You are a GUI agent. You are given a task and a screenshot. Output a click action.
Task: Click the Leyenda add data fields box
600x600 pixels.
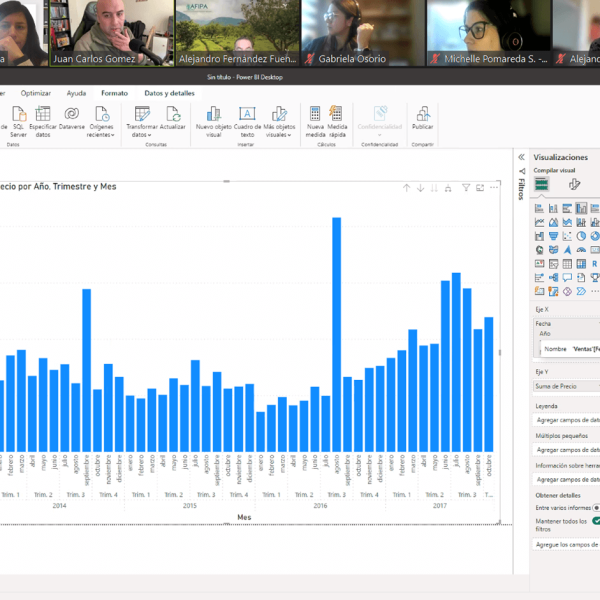point(567,421)
